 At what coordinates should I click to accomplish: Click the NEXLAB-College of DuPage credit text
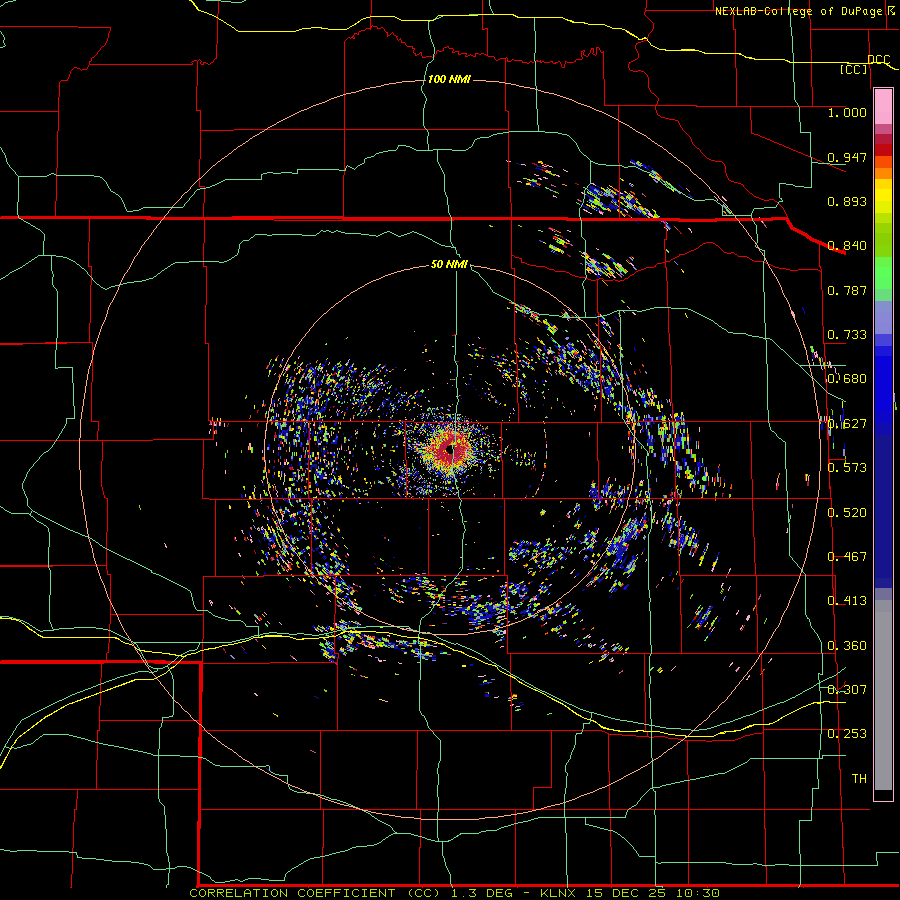(798, 11)
